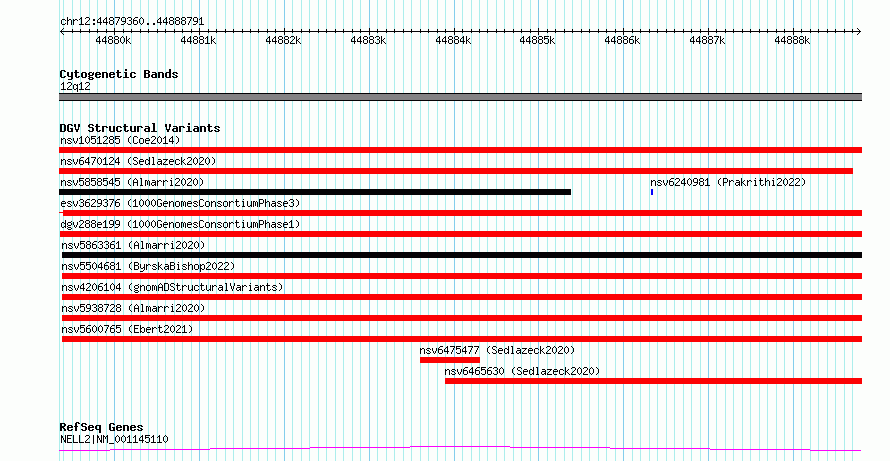The height and width of the screenshot is (461, 890).
Task: Open nsv5504681 (ByrskaBishop2022) label
Action: (x=148, y=266)
